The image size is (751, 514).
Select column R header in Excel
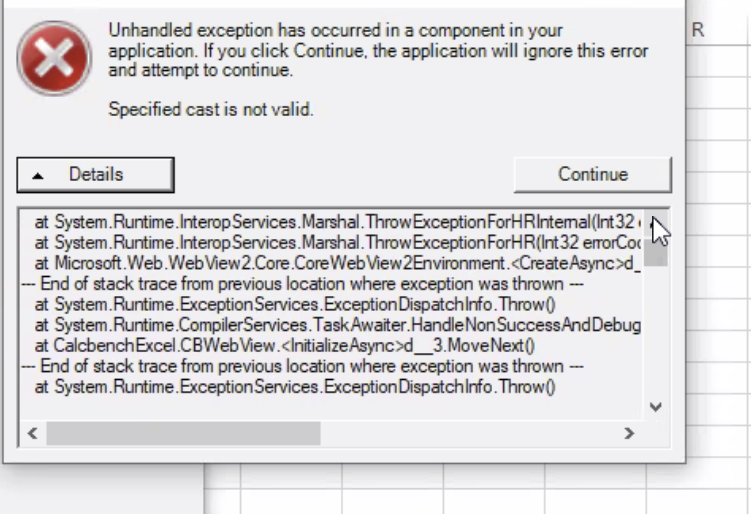click(698, 31)
